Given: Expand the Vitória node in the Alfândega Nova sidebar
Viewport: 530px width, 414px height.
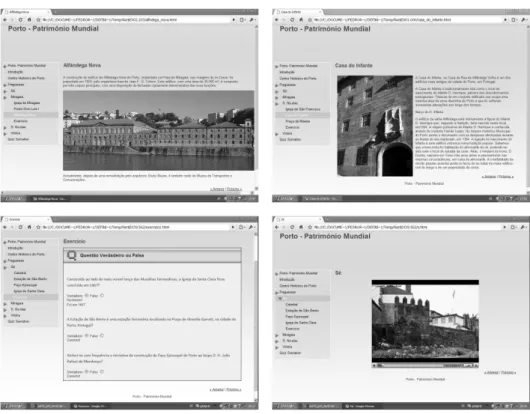Looking at the screenshot, I should coord(5,134).
